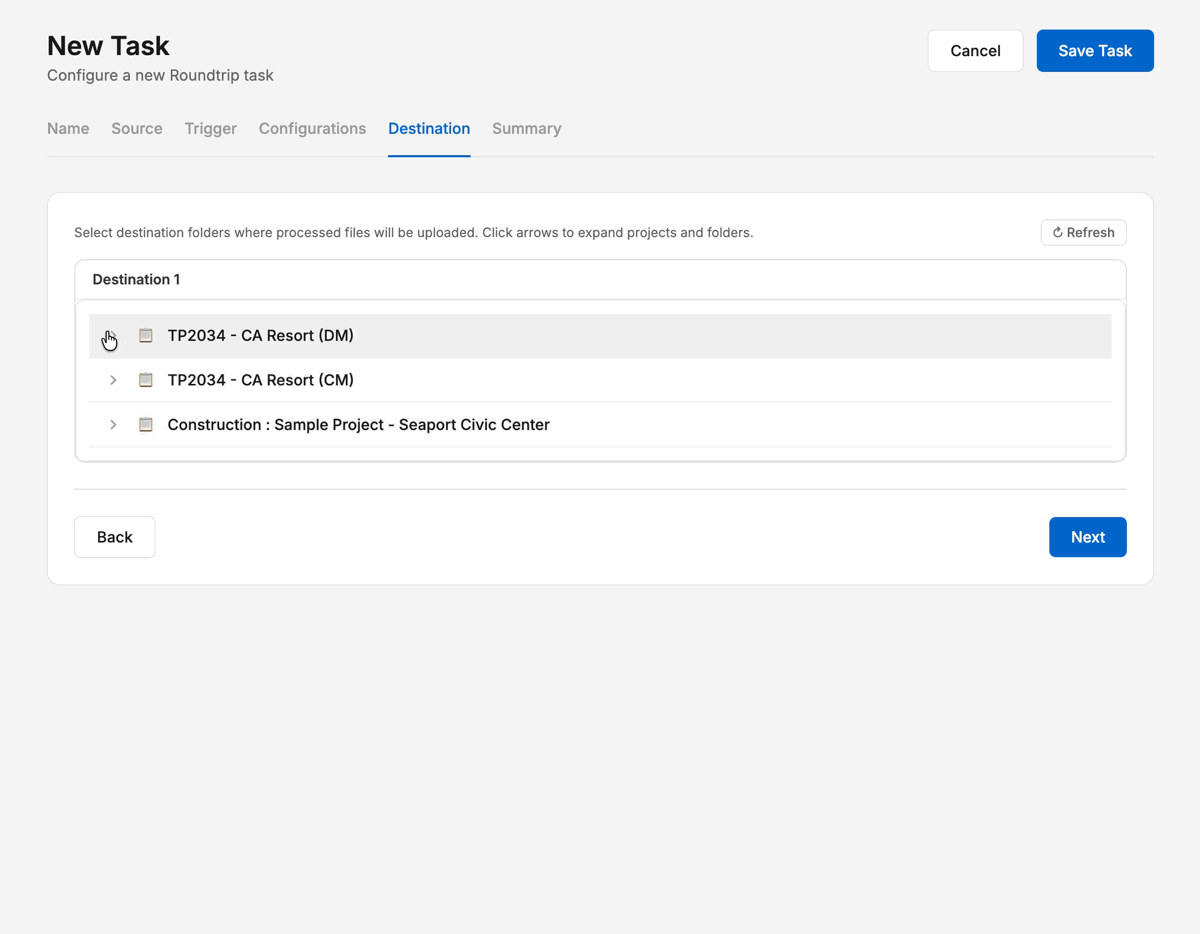Viewport: 1200px width, 934px height.
Task: Open the Summary tab
Action: pyautogui.click(x=526, y=129)
